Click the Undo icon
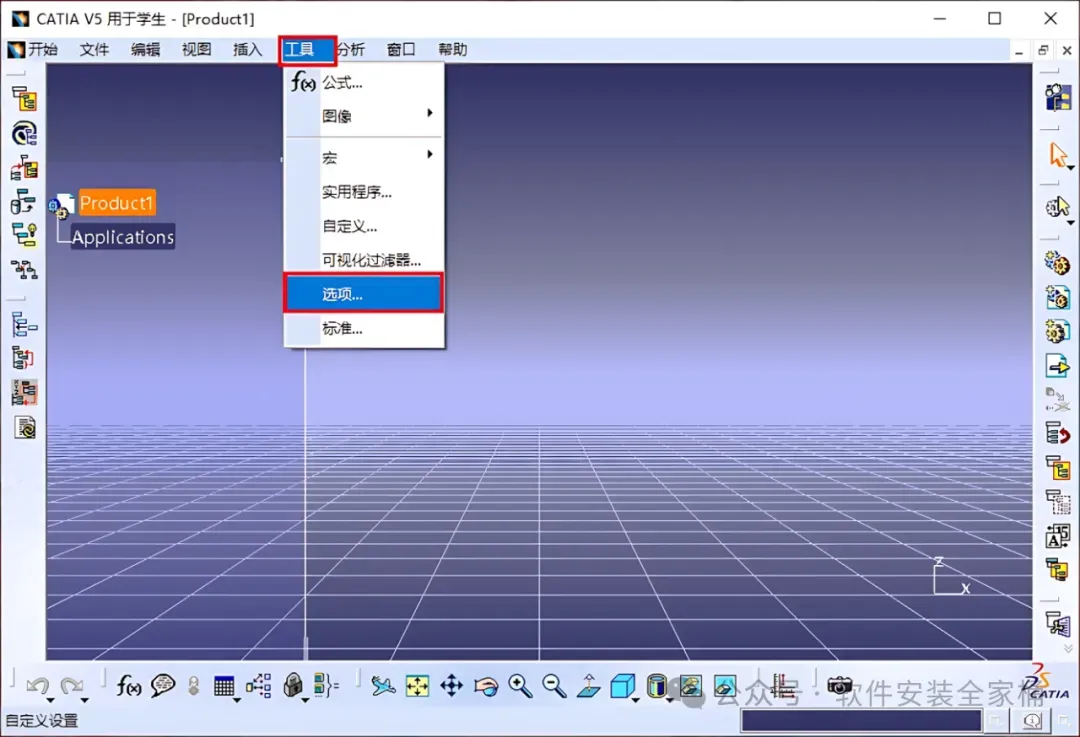 (37, 685)
